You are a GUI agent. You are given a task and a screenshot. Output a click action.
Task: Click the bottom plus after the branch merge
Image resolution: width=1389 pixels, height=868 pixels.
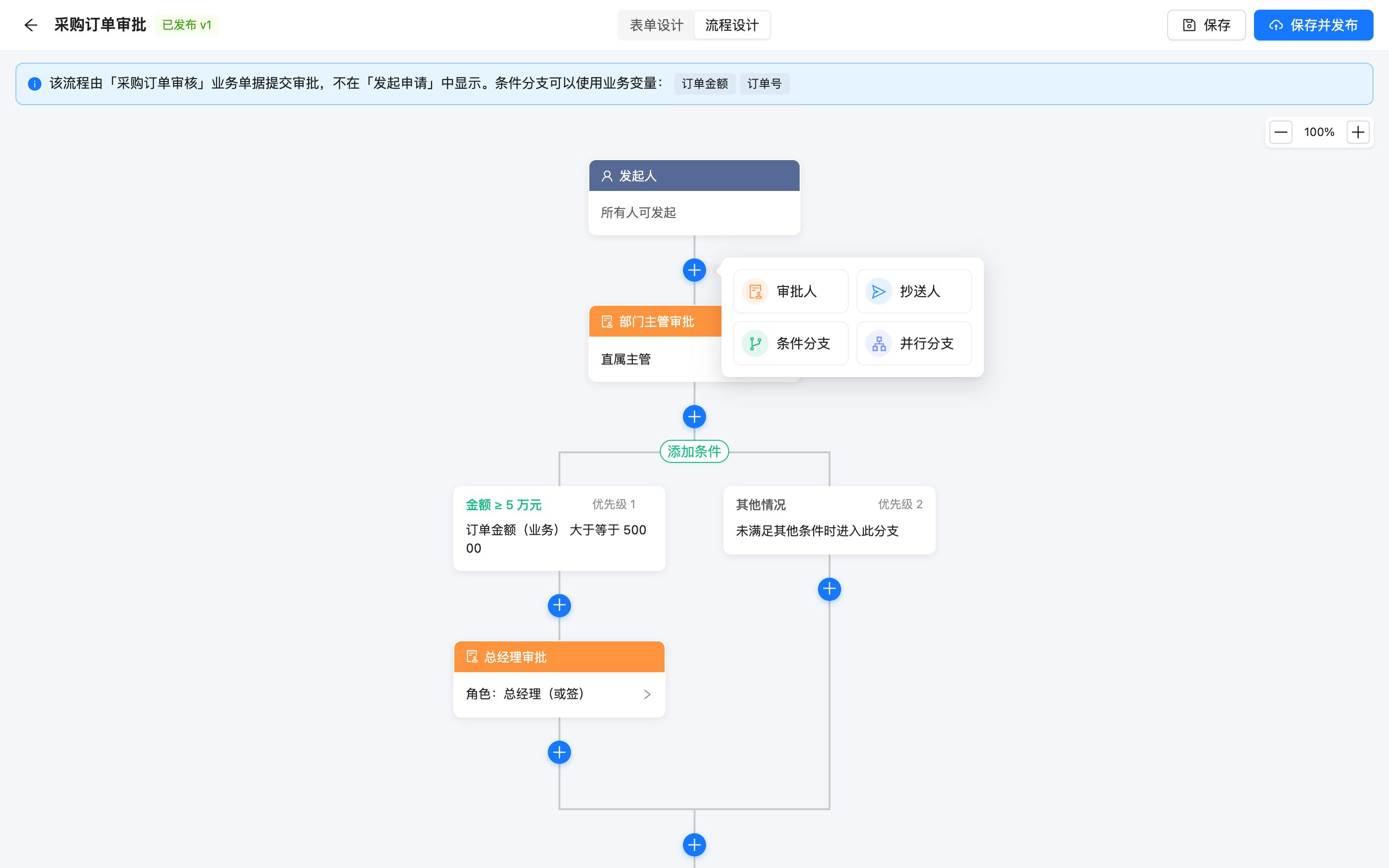(694, 845)
